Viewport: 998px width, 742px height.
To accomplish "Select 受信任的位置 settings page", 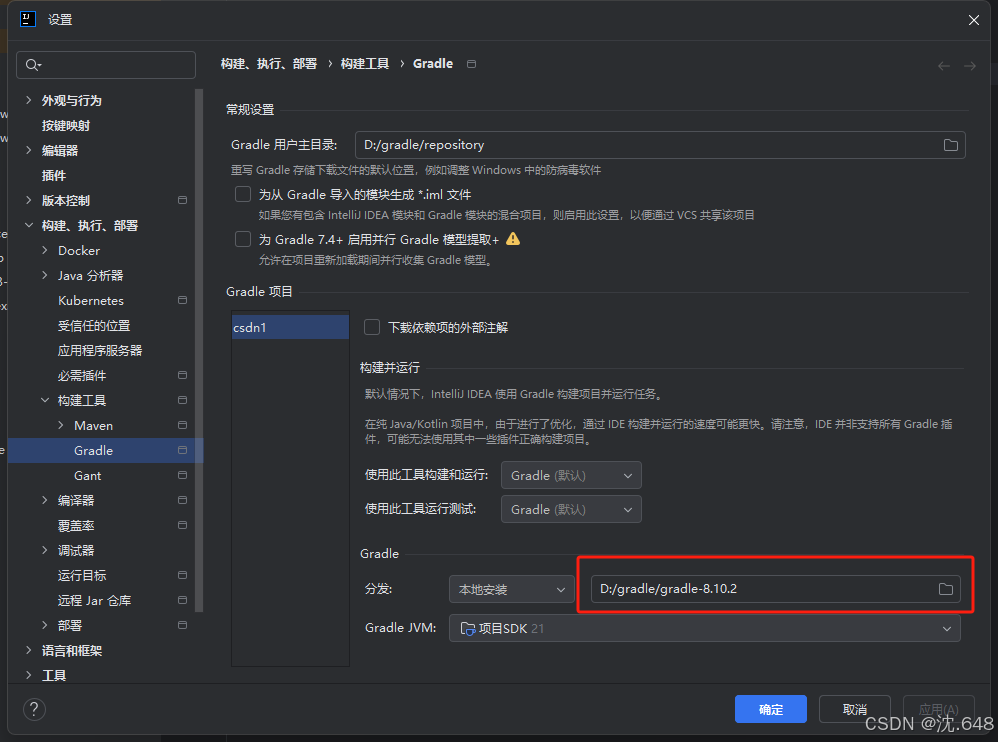I will 94,325.
